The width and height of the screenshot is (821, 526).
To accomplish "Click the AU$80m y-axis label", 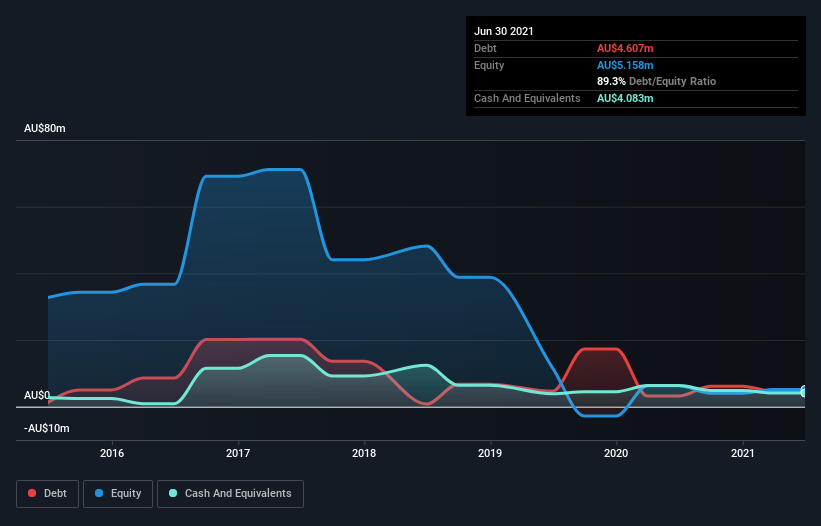I will (45, 128).
